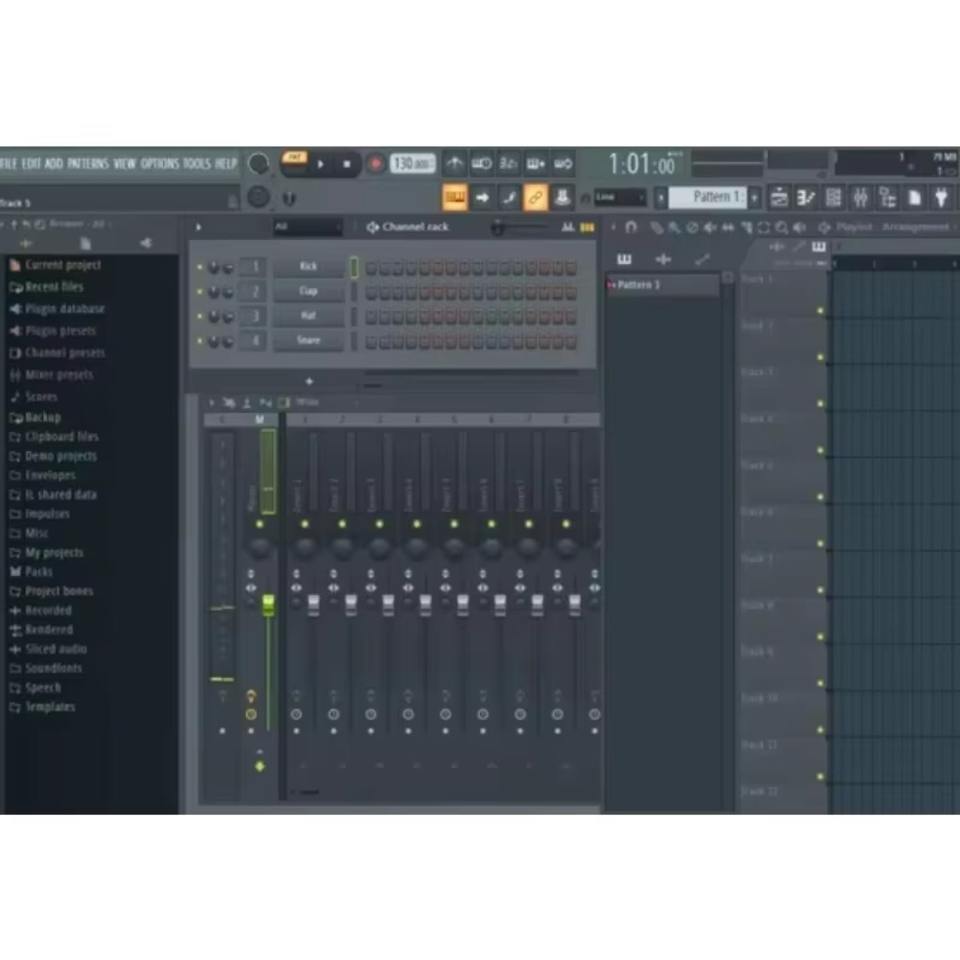
Task: Click the tempo 130 field
Action: point(412,163)
